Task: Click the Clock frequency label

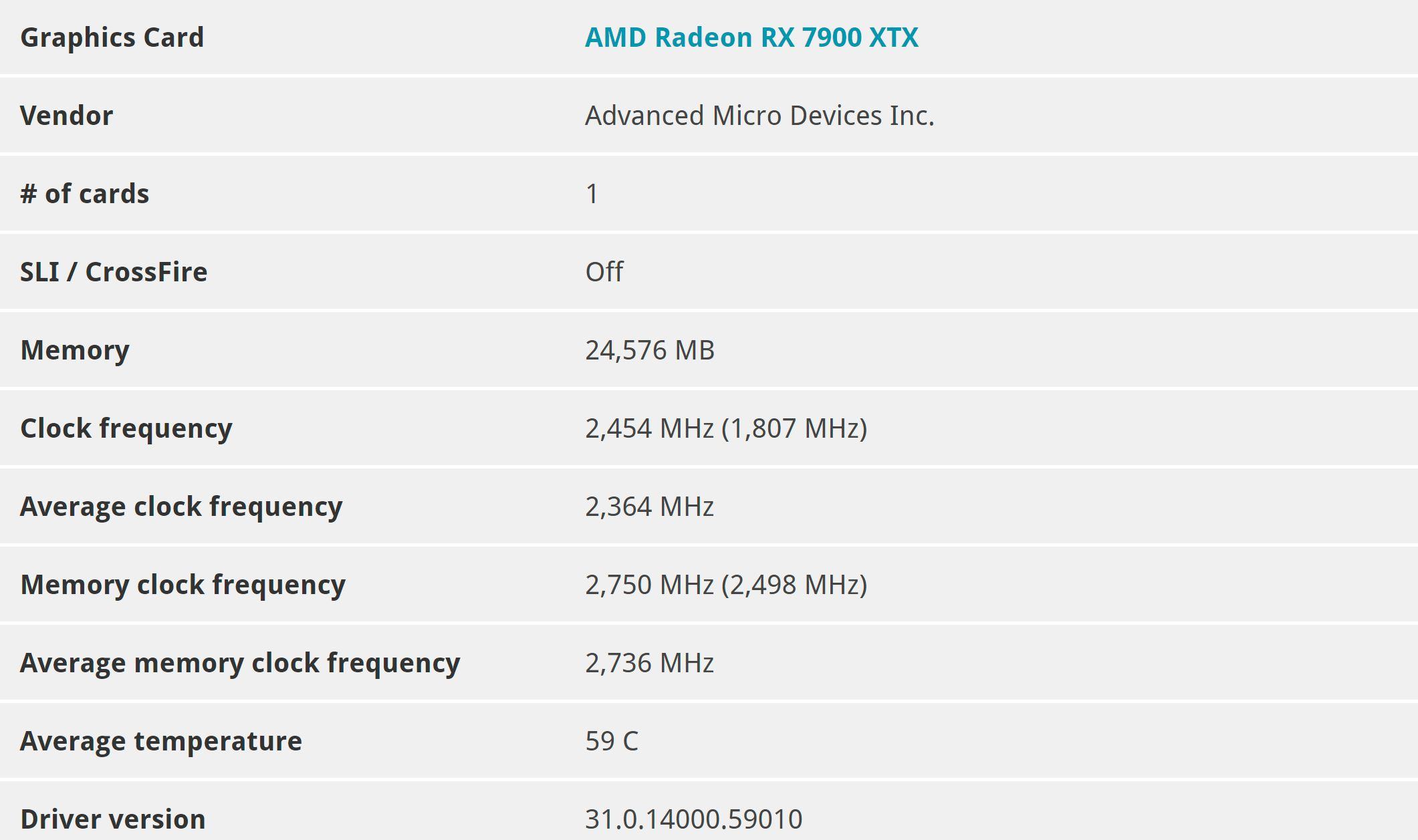Action: [x=126, y=428]
